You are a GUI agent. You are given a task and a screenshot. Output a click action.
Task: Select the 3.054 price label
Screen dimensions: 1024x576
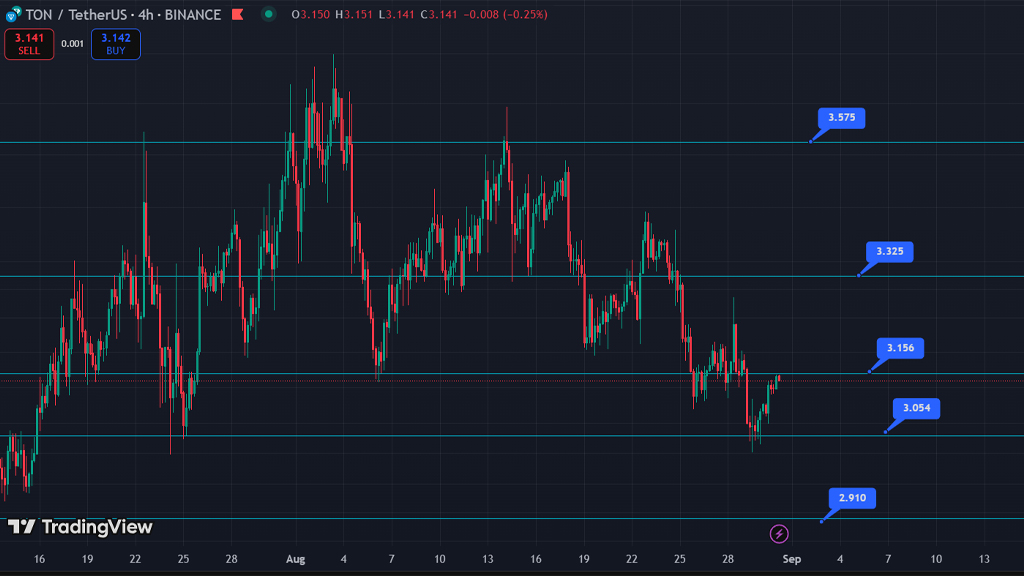916,408
